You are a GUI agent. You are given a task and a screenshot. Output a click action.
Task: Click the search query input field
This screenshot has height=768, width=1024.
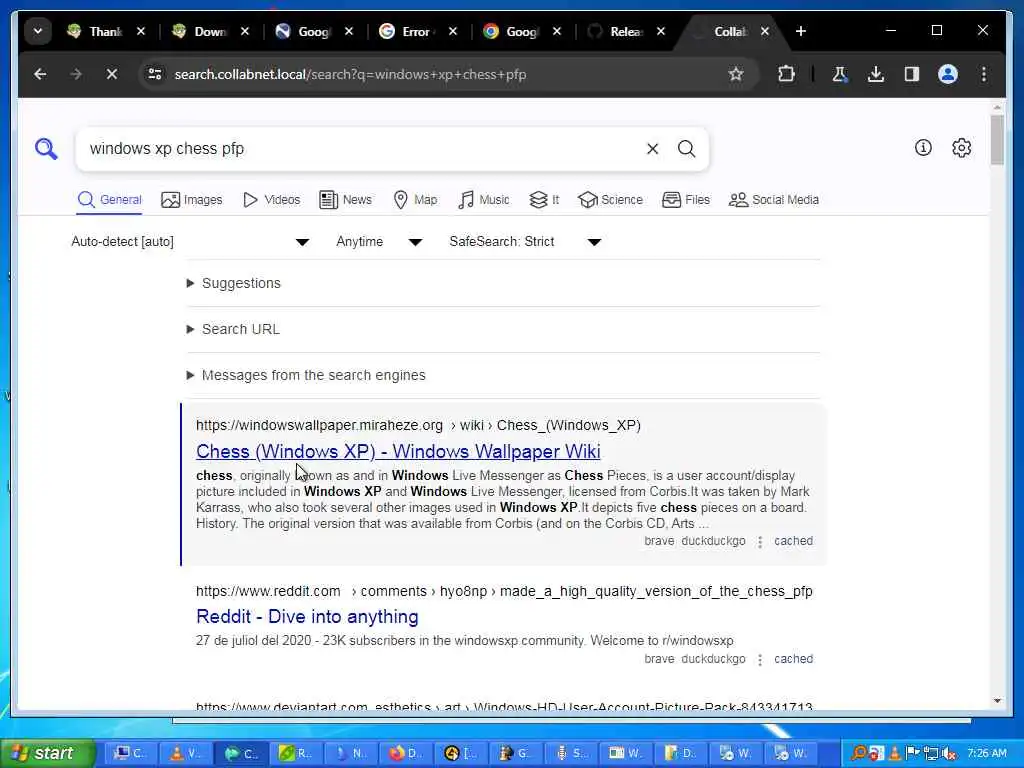[362, 149]
